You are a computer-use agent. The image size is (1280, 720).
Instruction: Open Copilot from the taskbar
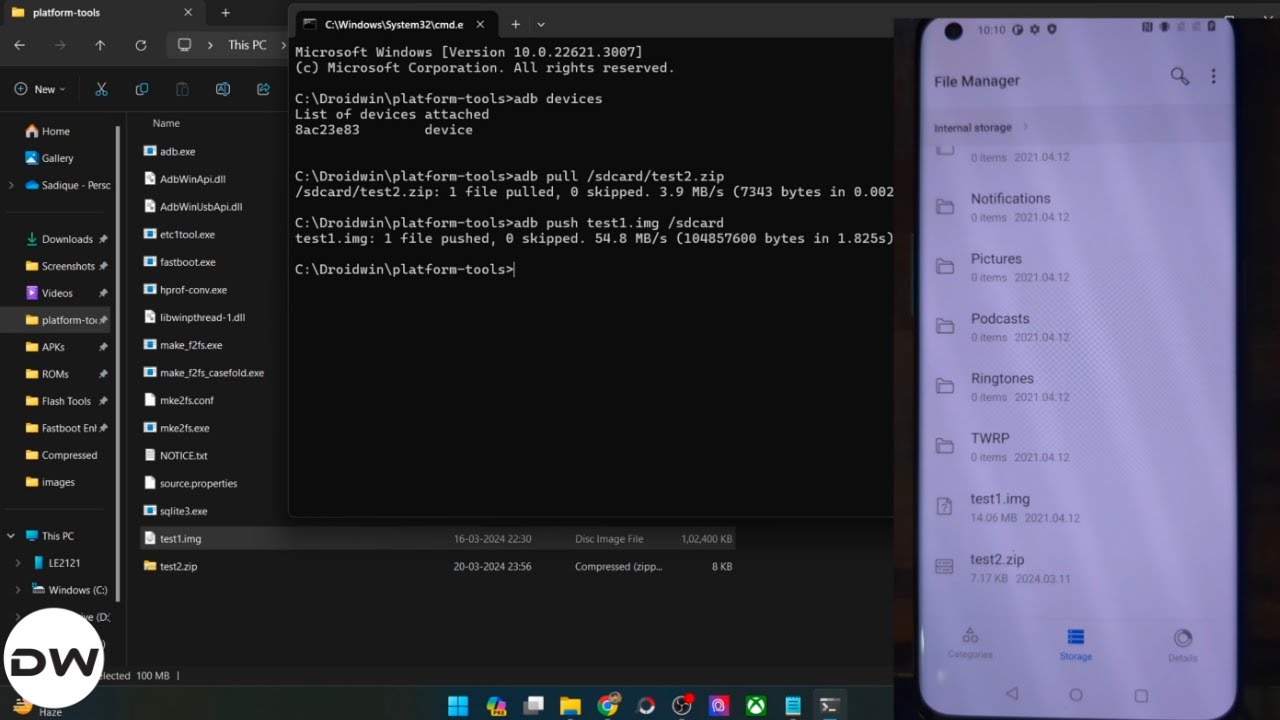tap(495, 705)
